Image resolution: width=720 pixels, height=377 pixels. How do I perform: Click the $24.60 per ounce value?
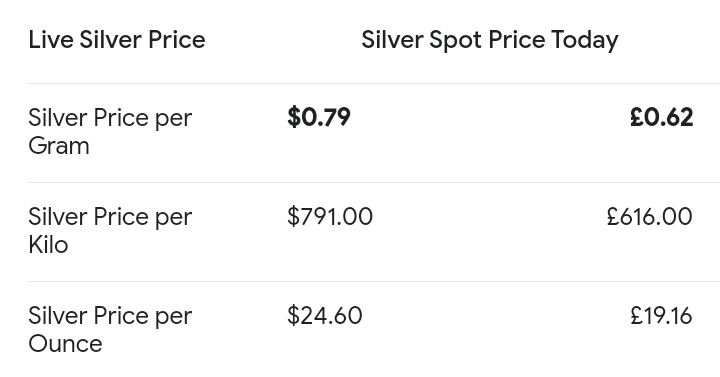point(325,315)
